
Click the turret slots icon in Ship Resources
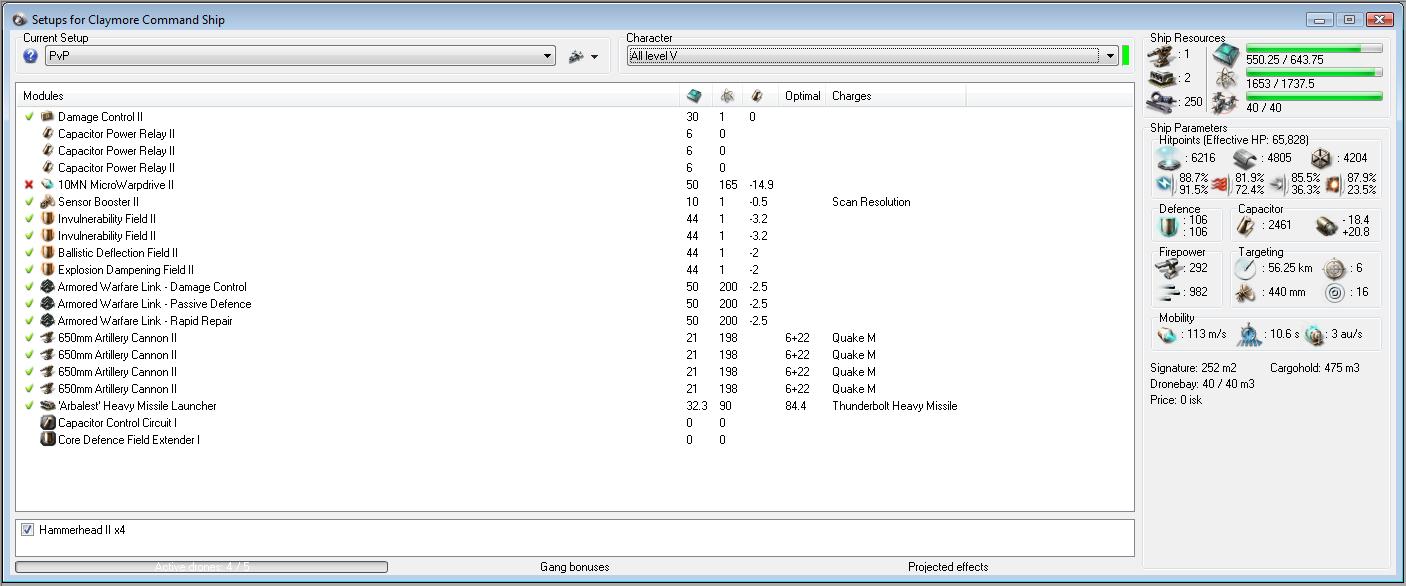coord(1161,54)
